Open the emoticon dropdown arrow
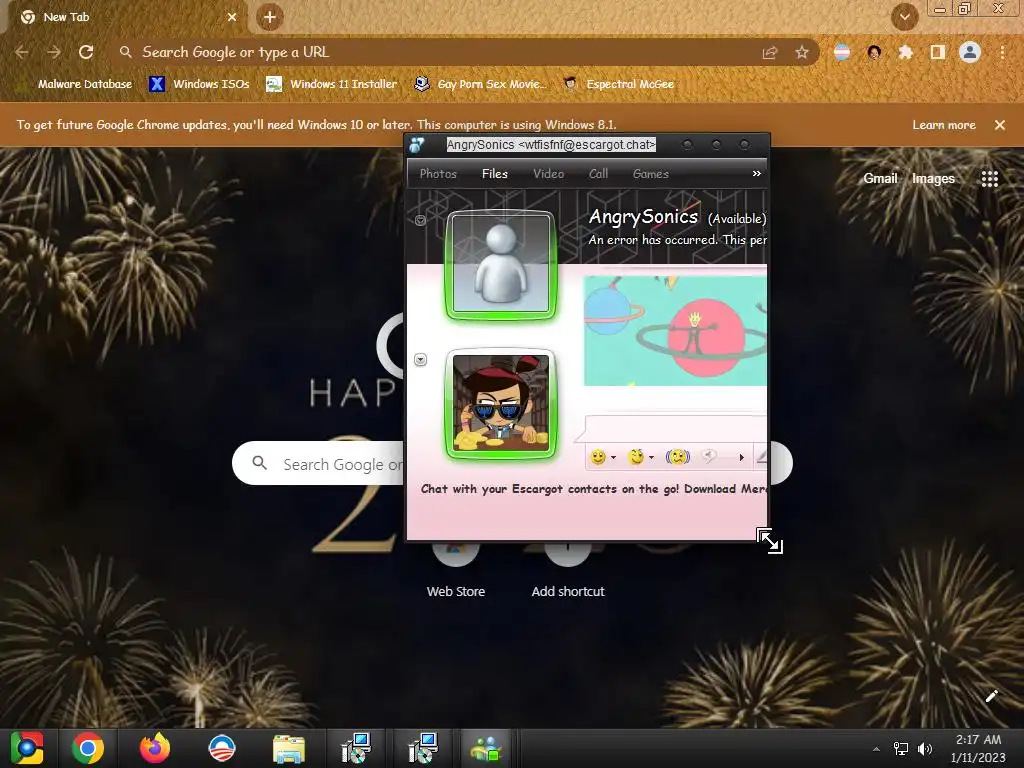This screenshot has height=768, width=1024. point(613,458)
